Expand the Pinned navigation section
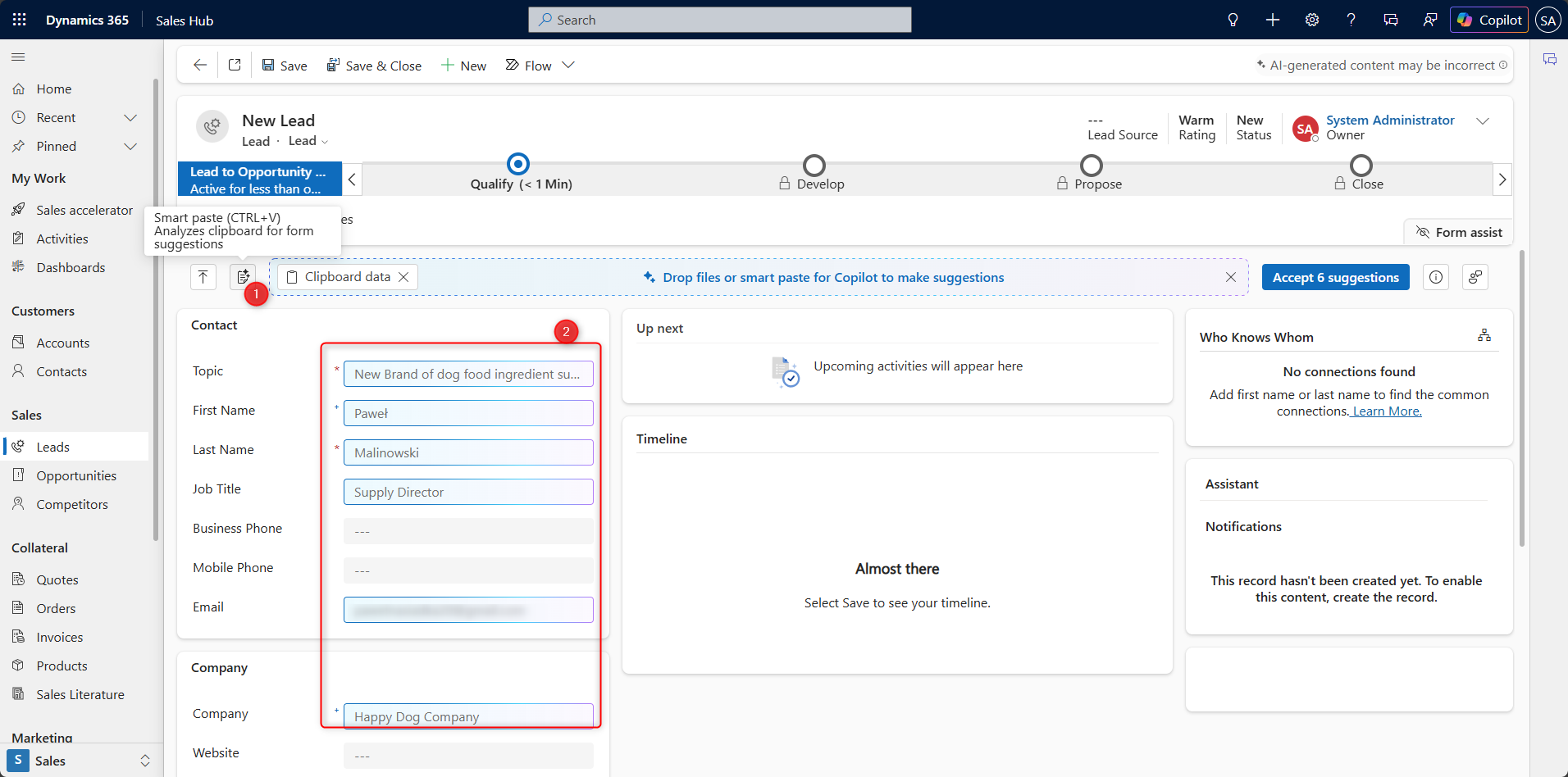This screenshot has width=1568, height=777. 130,147
